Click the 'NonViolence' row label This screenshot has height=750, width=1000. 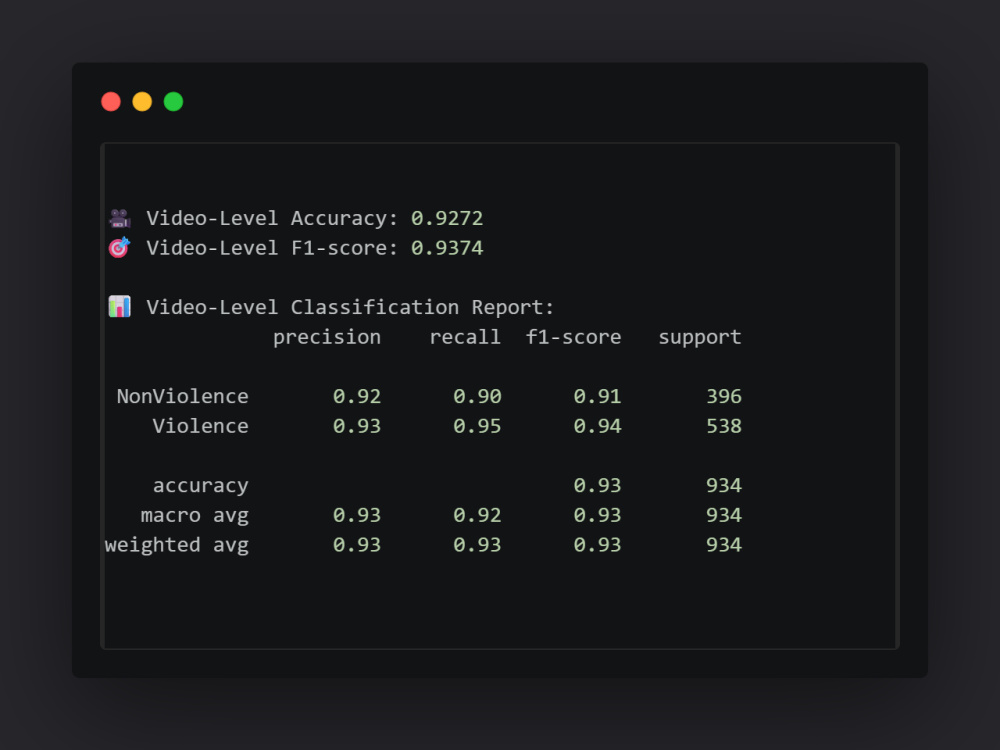tap(182, 396)
